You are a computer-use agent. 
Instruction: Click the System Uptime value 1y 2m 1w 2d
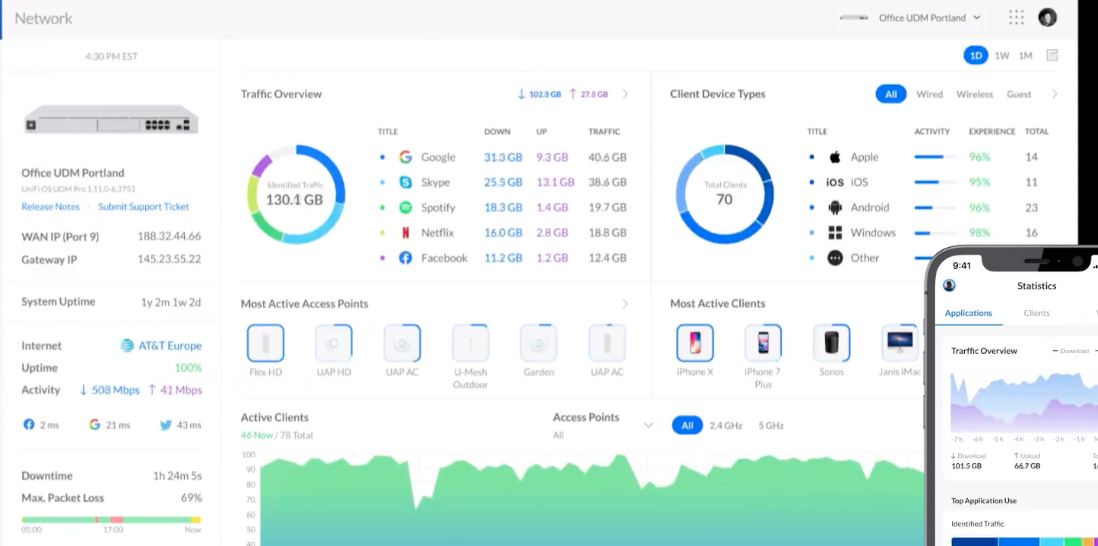171,302
